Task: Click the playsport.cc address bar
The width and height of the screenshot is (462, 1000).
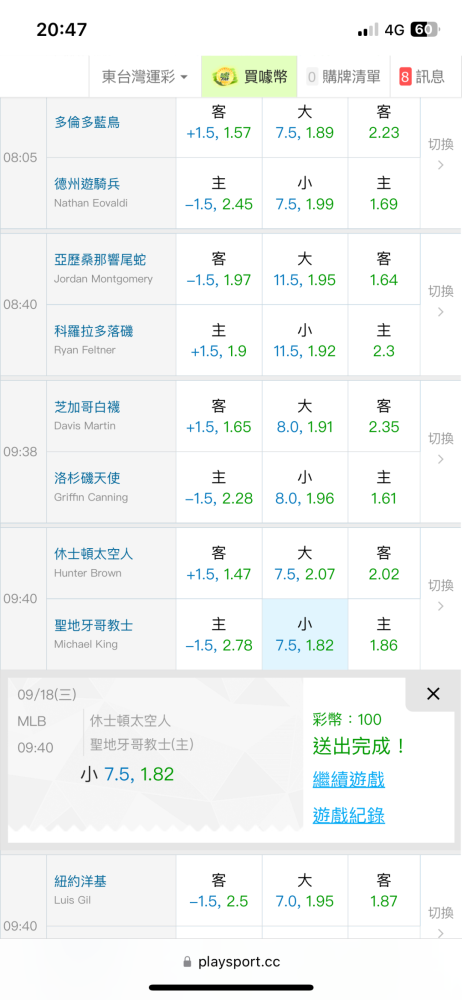Action: click(231, 961)
